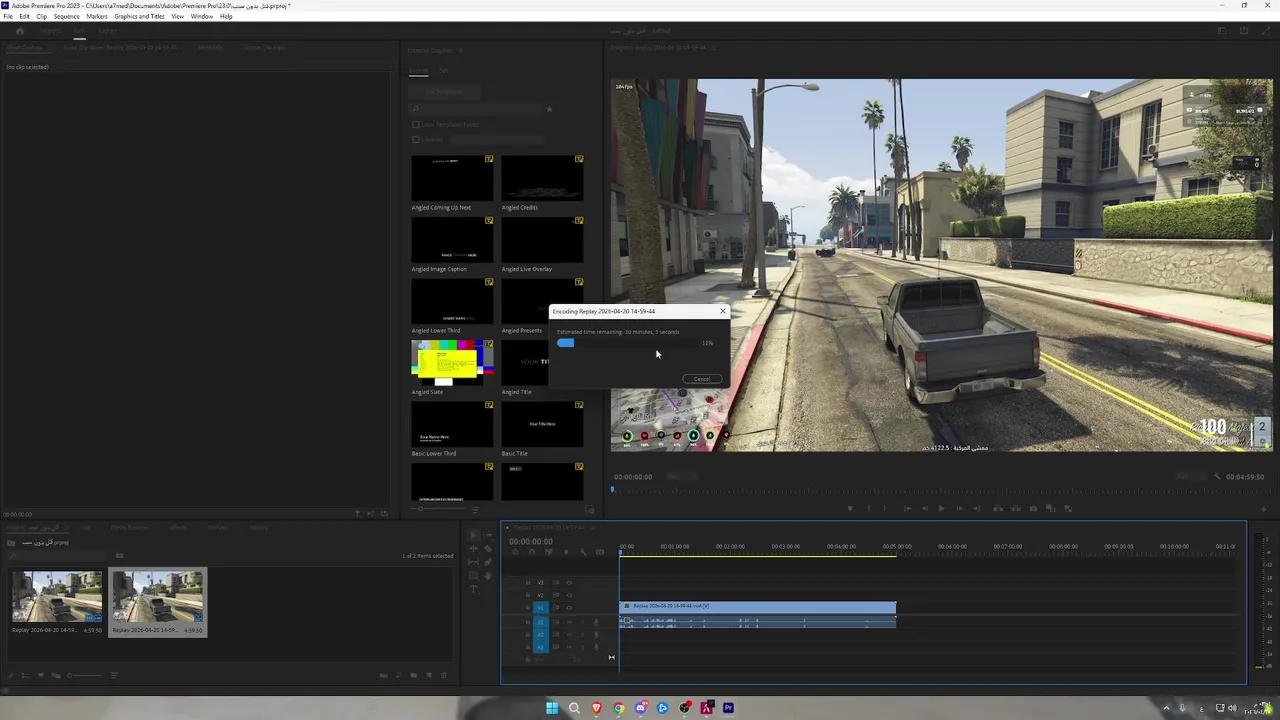
Task: Open the Windows Start button
Action: click(552, 708)
